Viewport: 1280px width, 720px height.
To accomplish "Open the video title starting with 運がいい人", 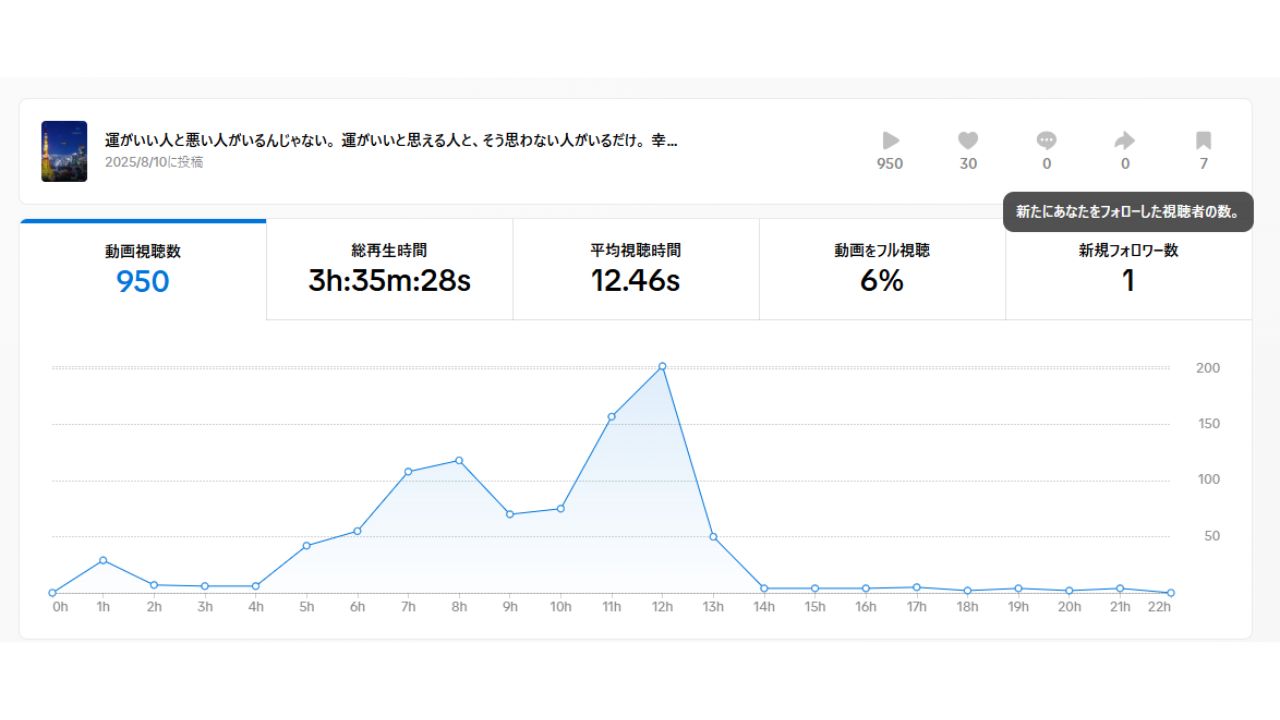I will tap(391, 141).
